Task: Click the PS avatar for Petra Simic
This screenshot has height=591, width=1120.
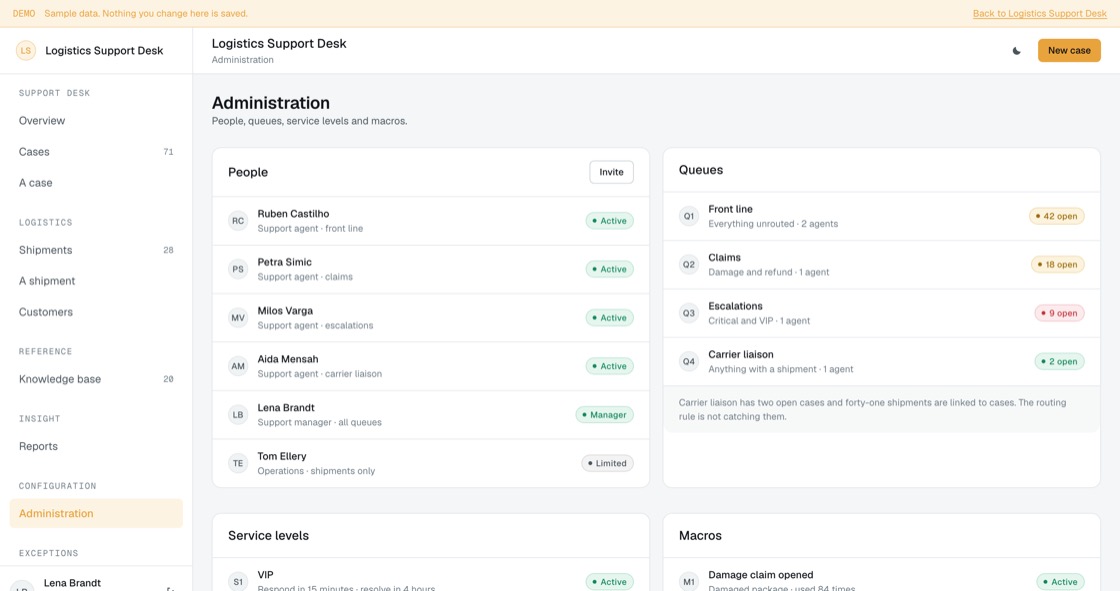Action: (238, 269)
